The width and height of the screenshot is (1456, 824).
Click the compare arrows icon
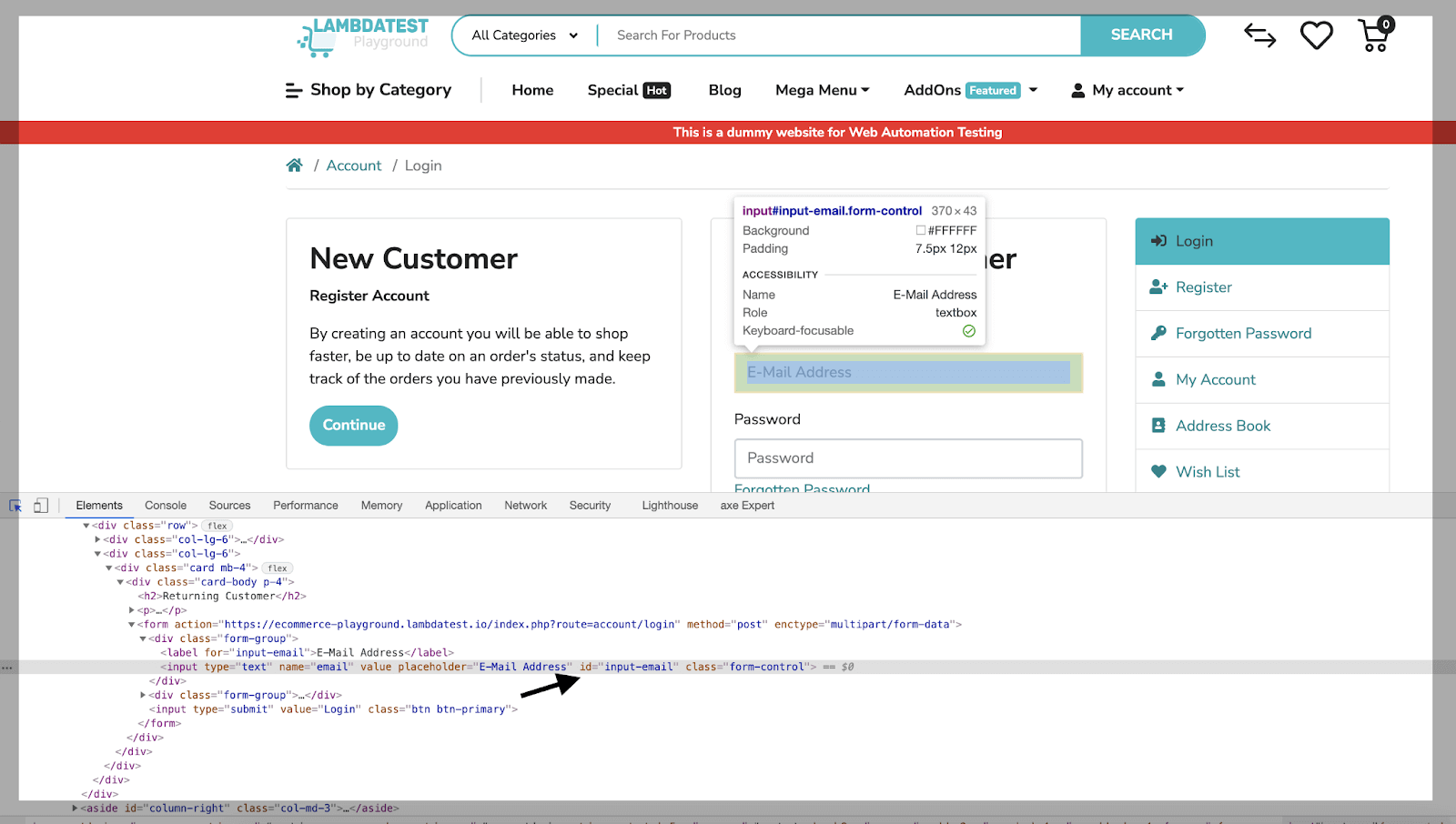pos(1259,35)
